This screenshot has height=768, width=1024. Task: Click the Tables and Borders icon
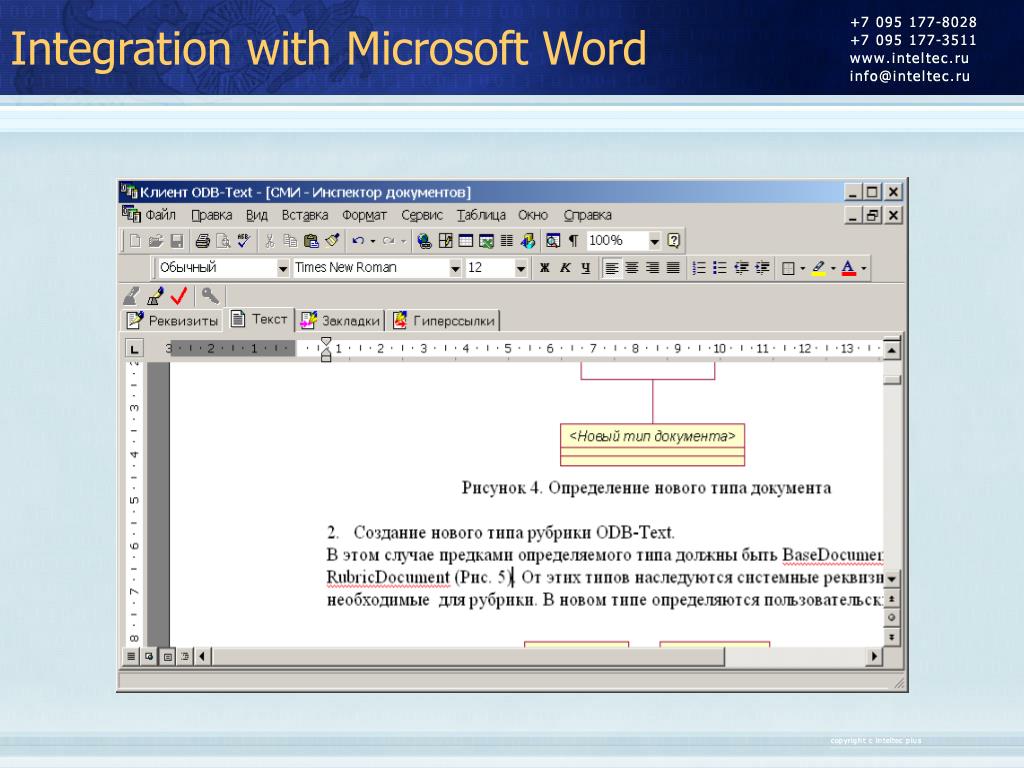point(445,241)
